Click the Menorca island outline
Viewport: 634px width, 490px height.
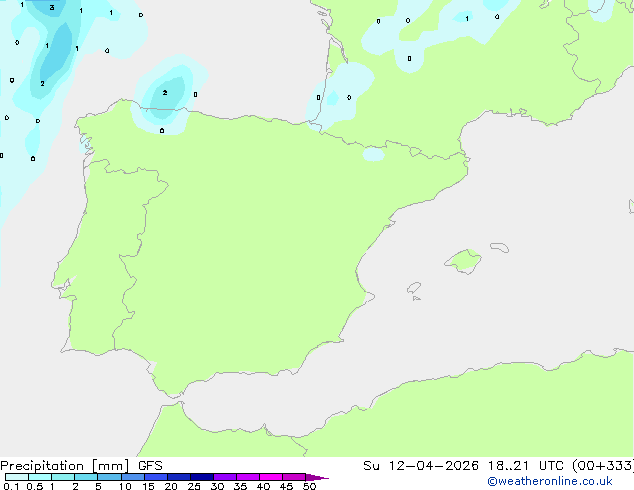(500, 247)
